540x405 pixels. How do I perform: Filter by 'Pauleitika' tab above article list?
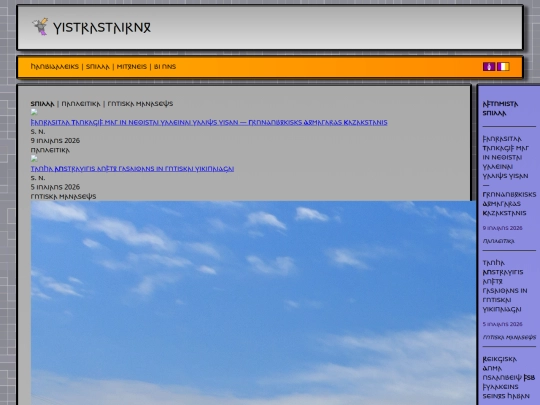(x=81, y=104)
